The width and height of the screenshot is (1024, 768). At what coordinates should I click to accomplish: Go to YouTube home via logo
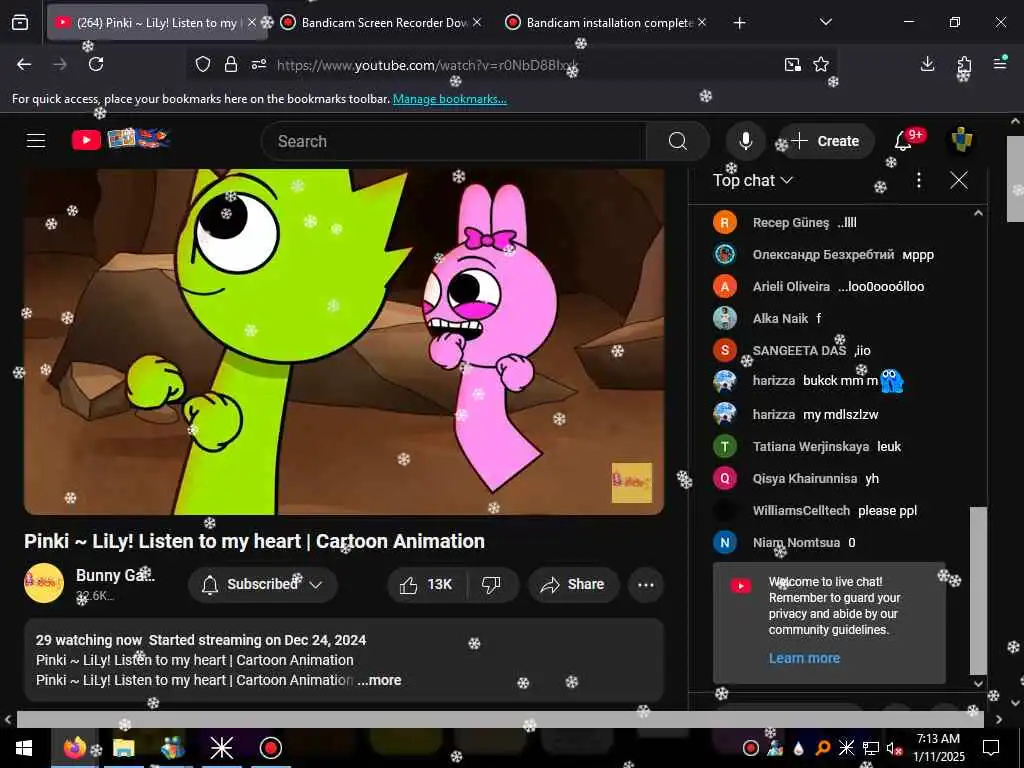pyautogui.click(x=121, y=139)
